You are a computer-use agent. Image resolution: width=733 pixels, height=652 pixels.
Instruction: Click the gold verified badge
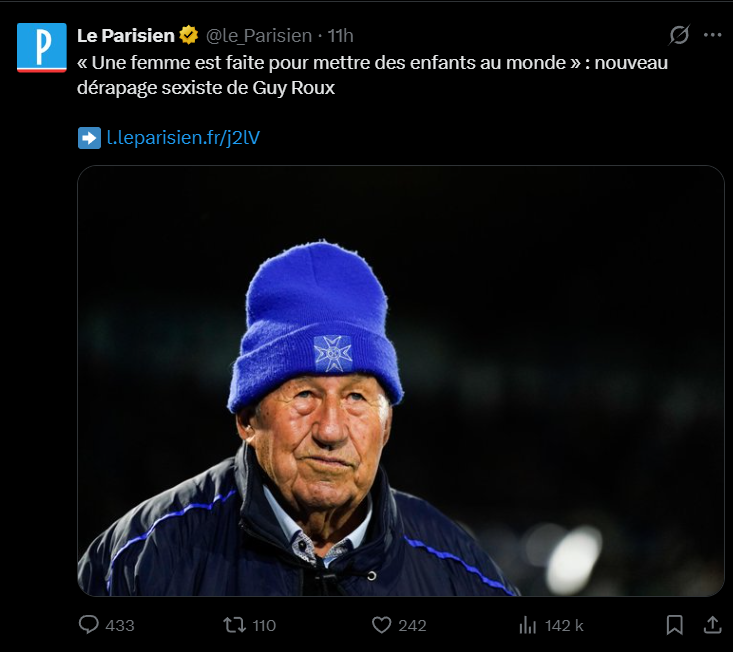tap(189, 36)
